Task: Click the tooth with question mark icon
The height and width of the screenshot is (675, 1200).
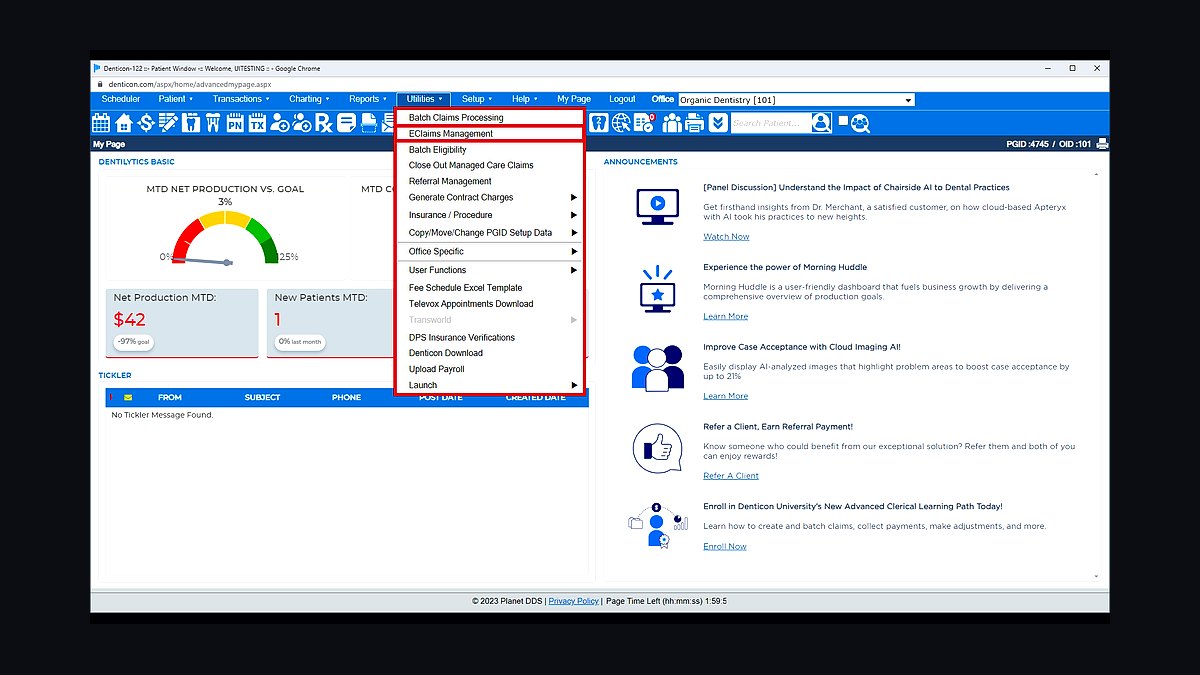Action: pyautogui.click(x=599, y=123)
